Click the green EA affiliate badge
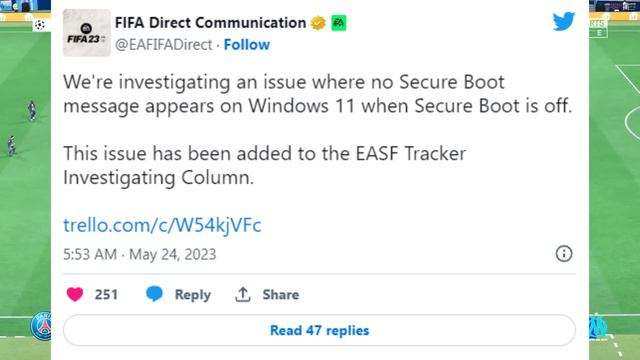Screen dimensions: 640x360 point(339,23)
